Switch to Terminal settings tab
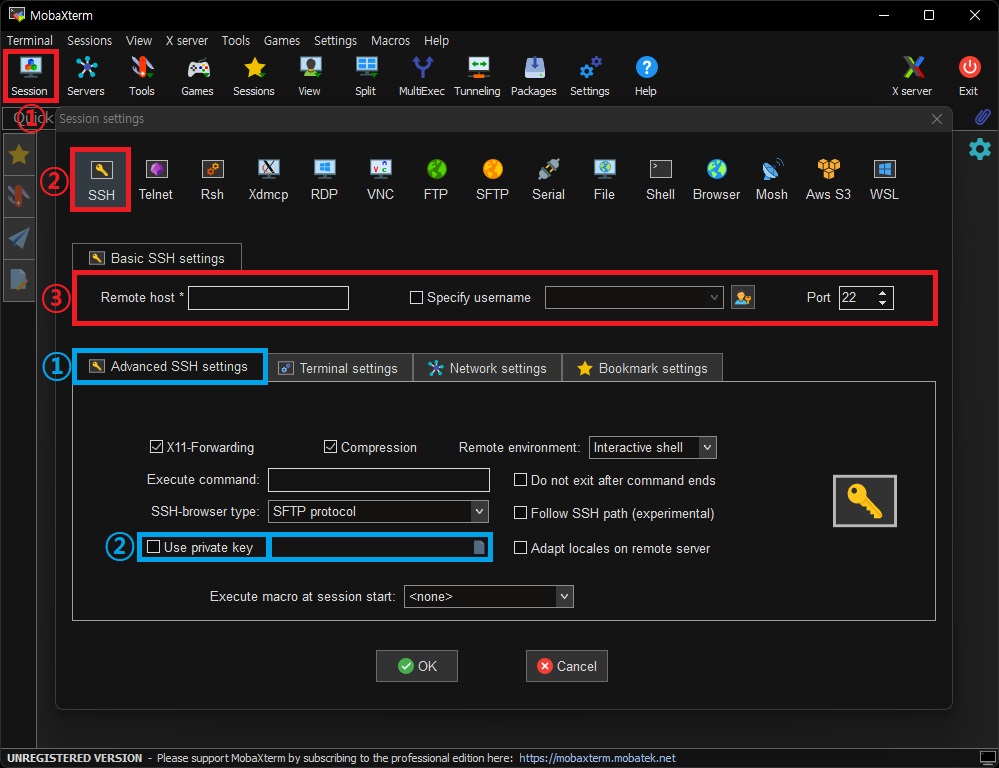Screen dimensions: 999x768 340,368
